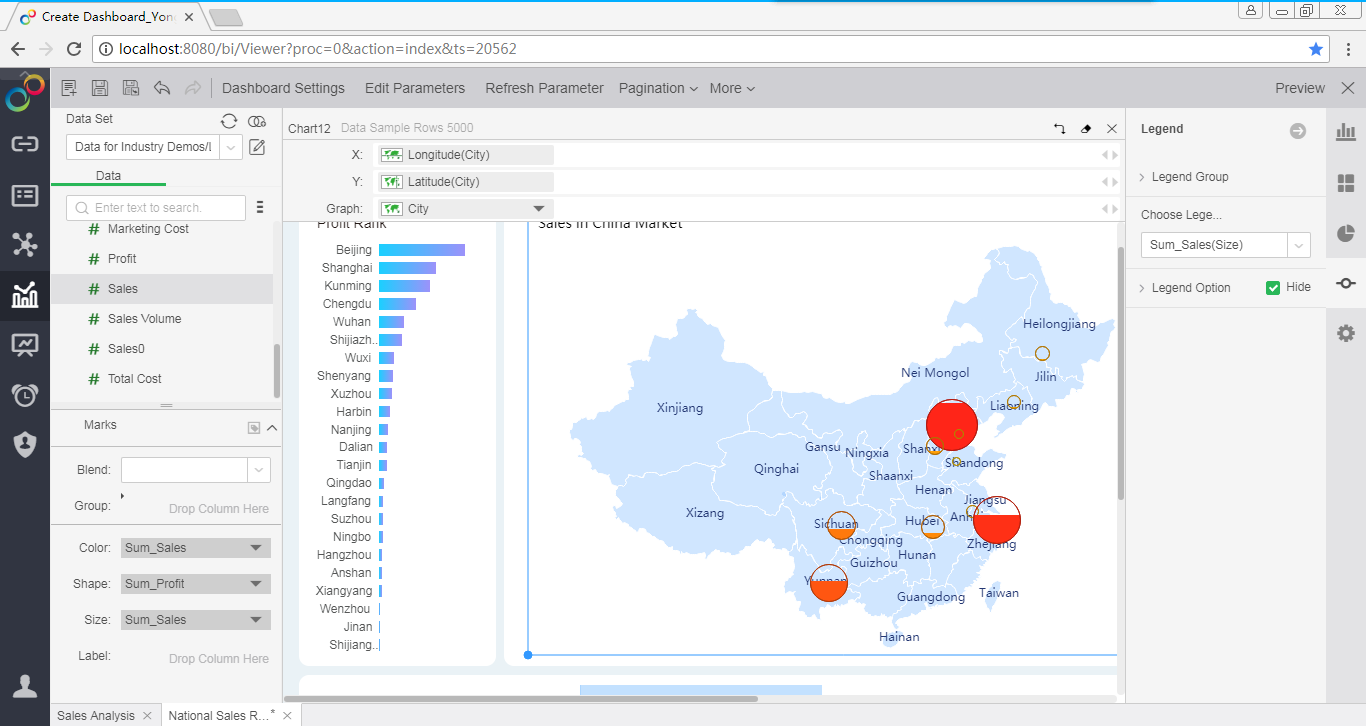
Task: Open the data set list module in sidebar
Action: click(25, 195)
